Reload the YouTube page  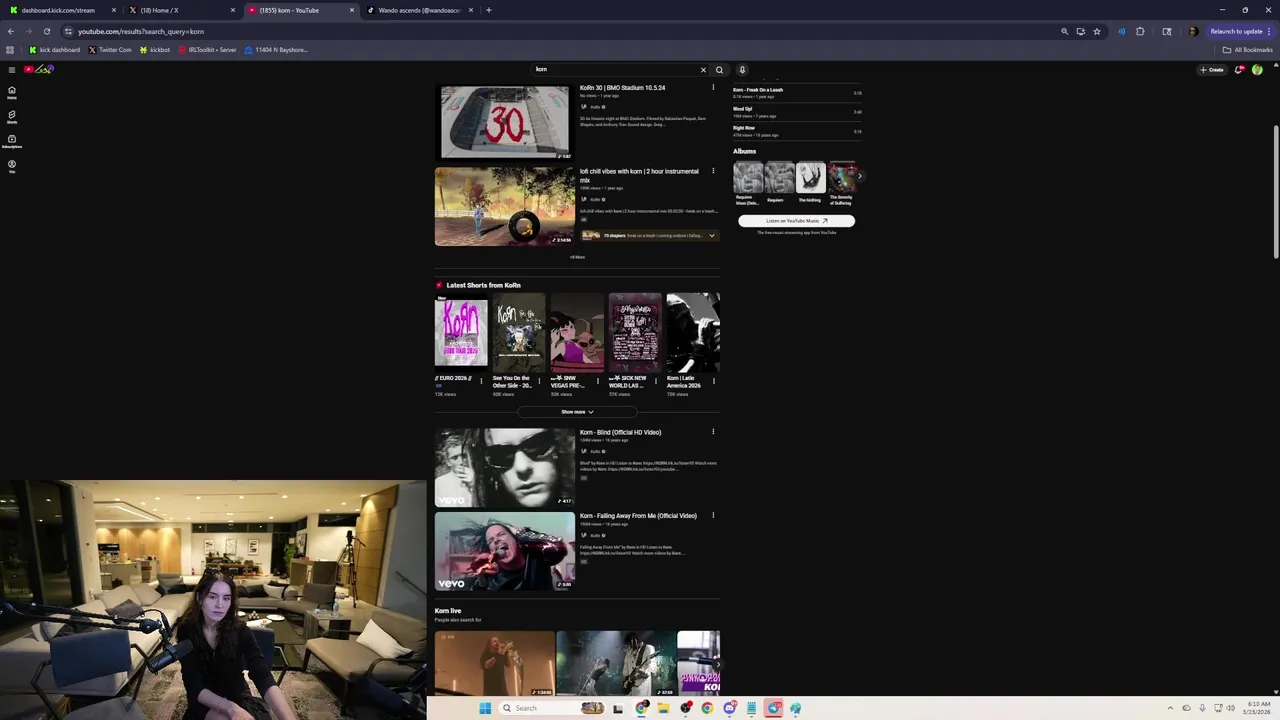coord(46,31)
